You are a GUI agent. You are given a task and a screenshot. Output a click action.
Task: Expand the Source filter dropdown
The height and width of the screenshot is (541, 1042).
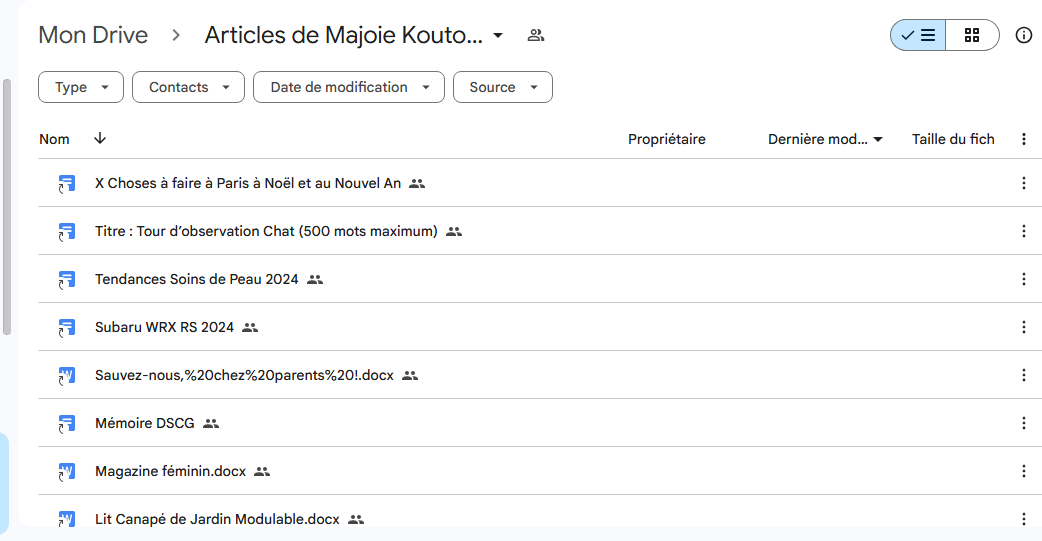click(502, 87)
